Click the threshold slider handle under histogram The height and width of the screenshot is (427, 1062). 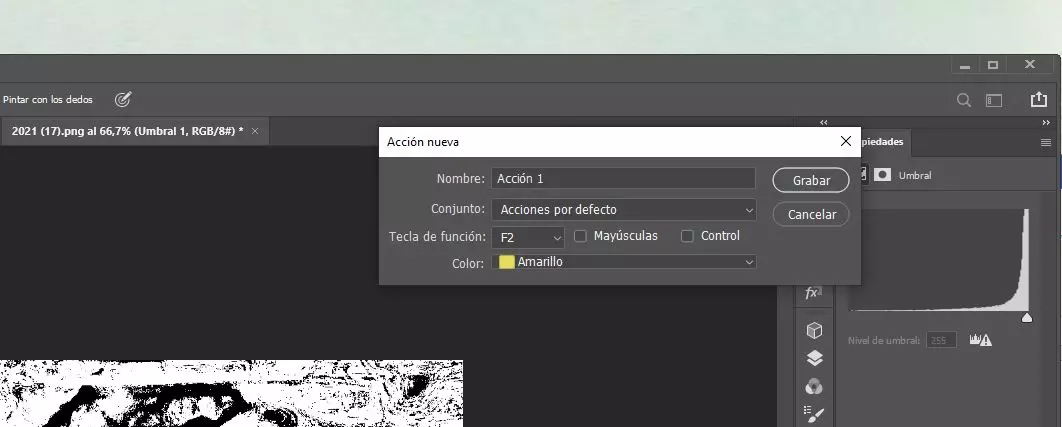click(1026, 318)
